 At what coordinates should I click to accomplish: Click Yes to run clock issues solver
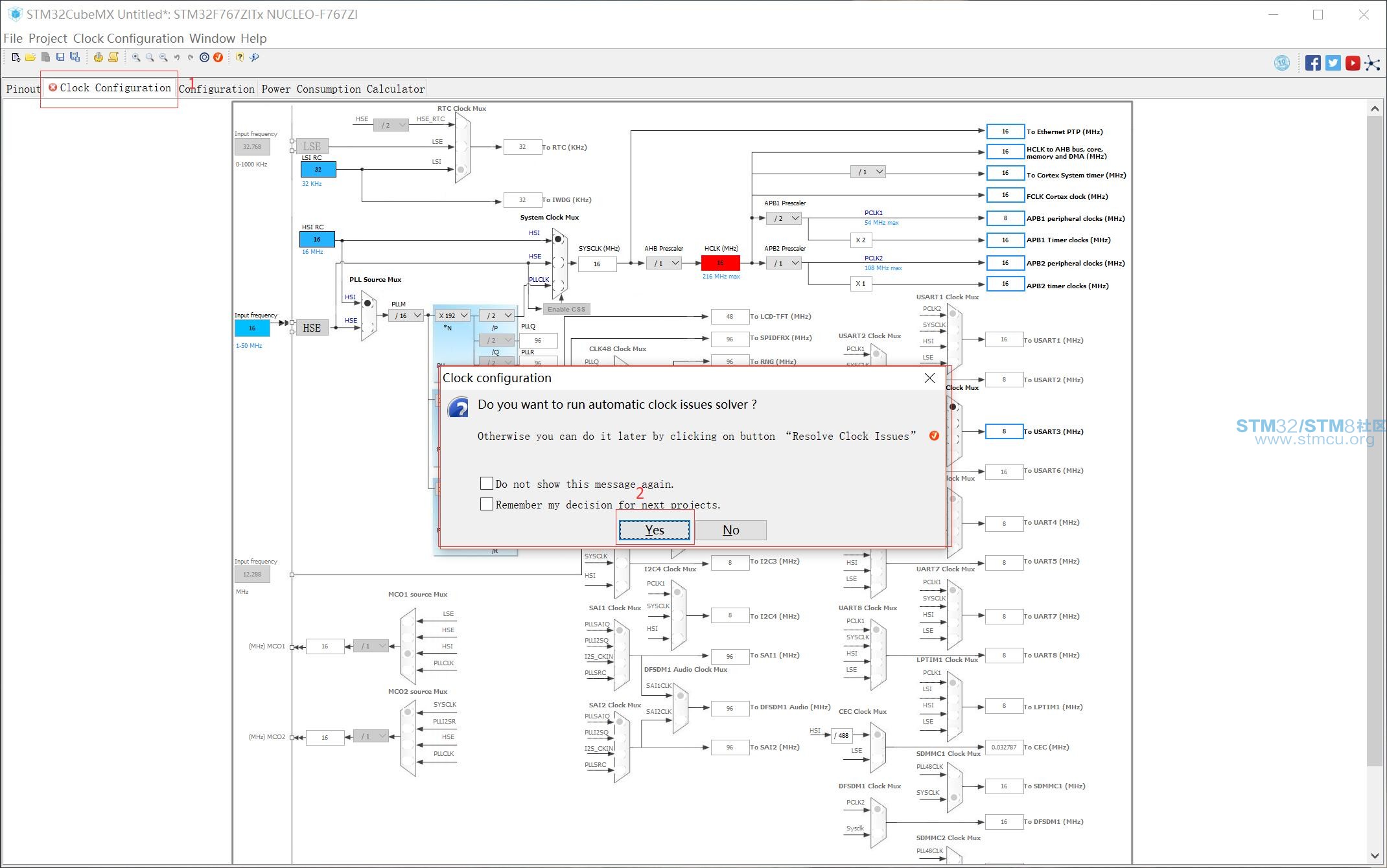pos(655,530)
